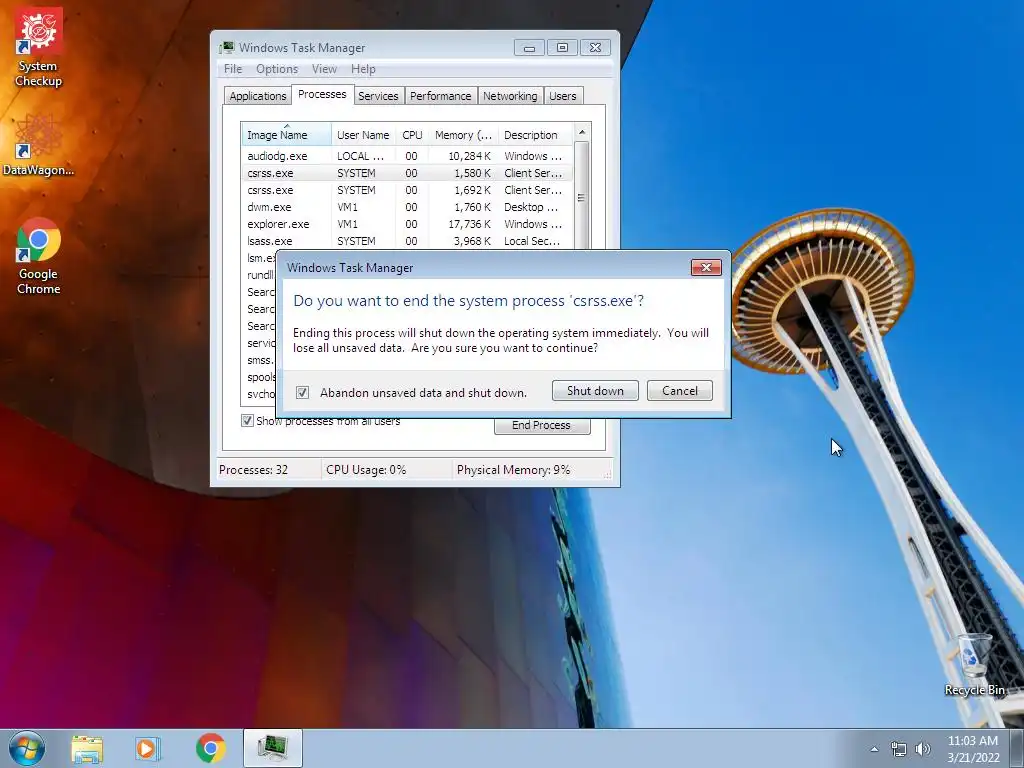The width and height of the screenshot is (1024, 768).
Task: Click the Physical Memory: 9% status entry
Action: click(513, 470)
